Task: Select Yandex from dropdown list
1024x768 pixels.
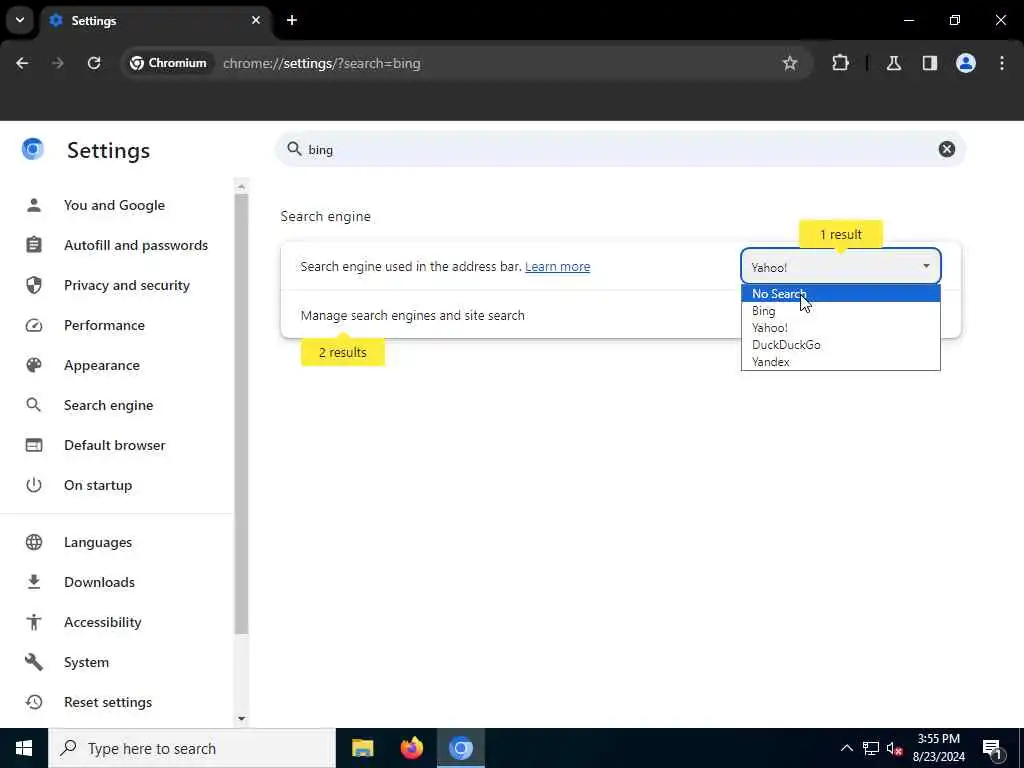Action: point(840,362)
